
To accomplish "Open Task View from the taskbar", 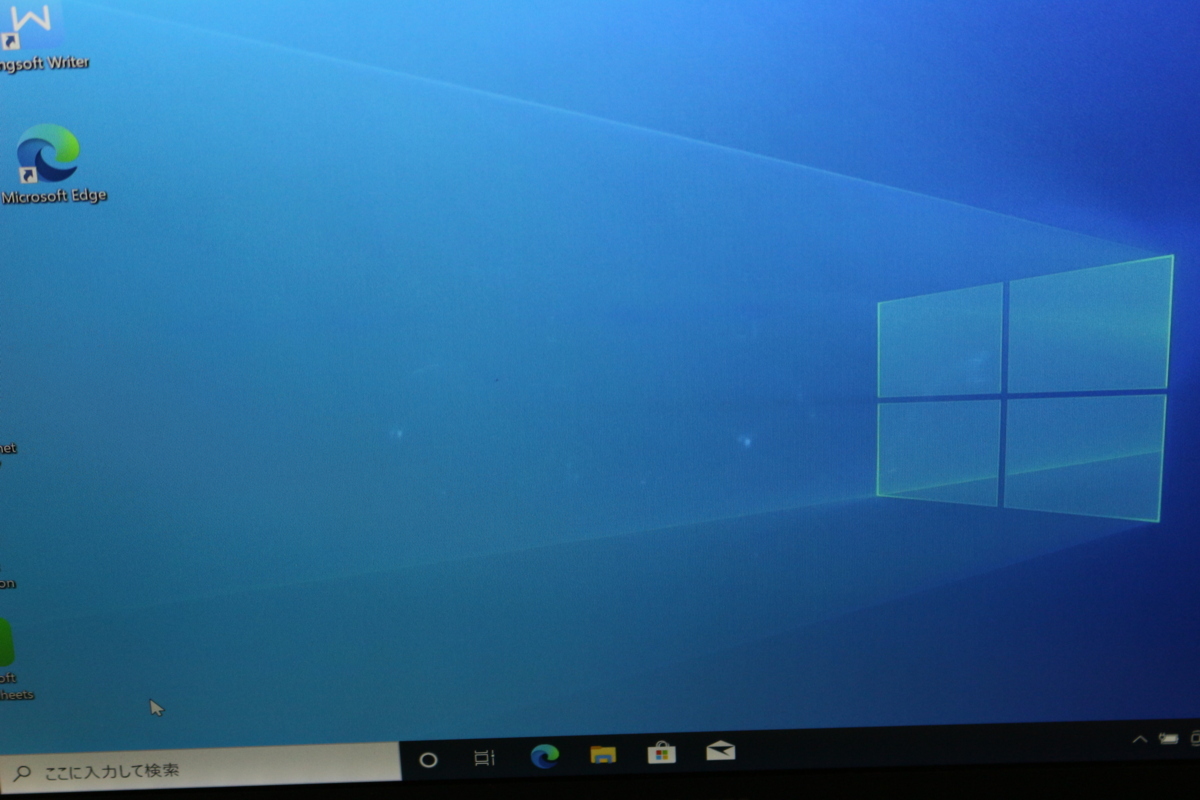I will pos(485,758).
